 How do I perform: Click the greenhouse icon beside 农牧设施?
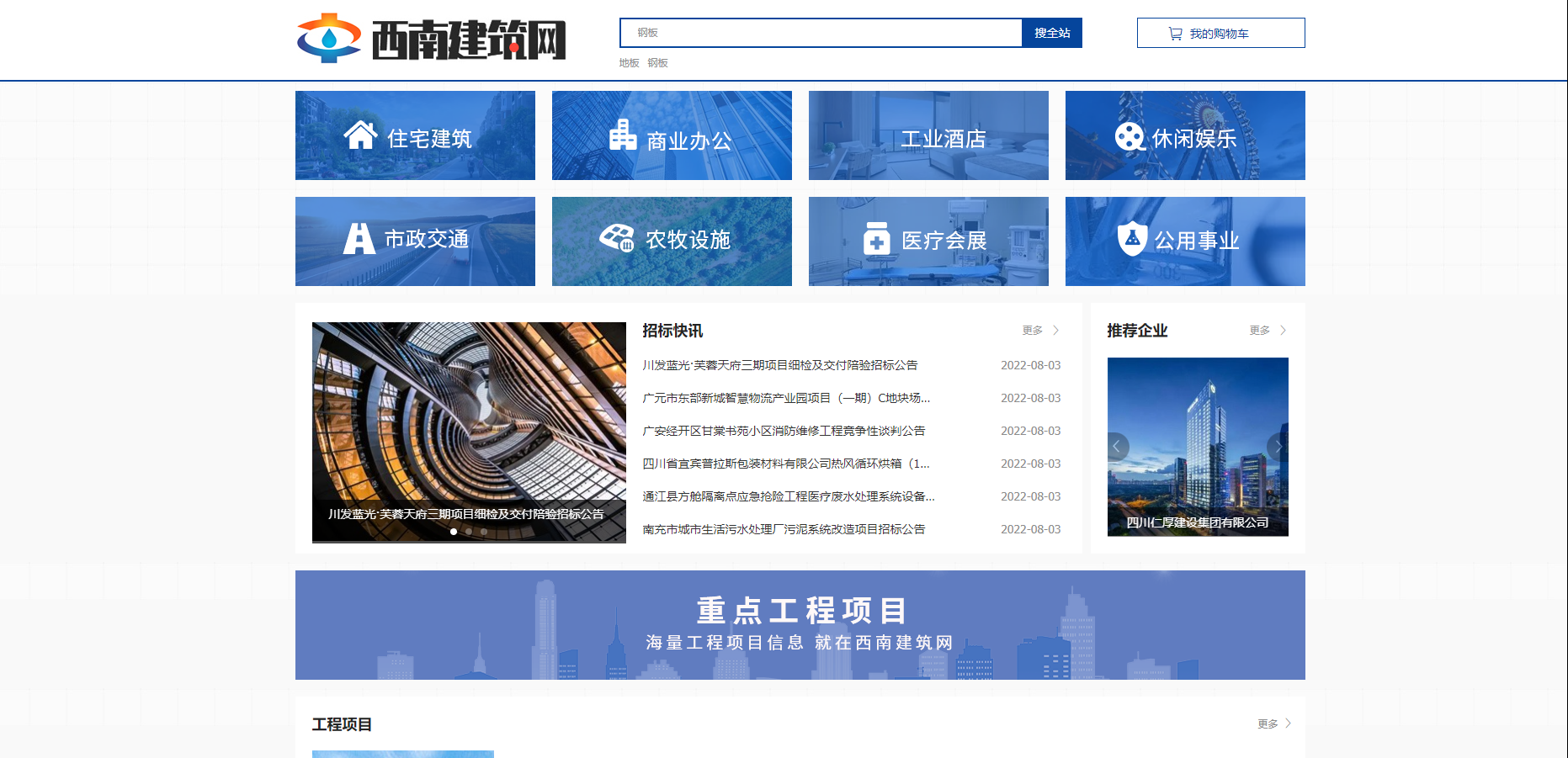tap(617, 237)
